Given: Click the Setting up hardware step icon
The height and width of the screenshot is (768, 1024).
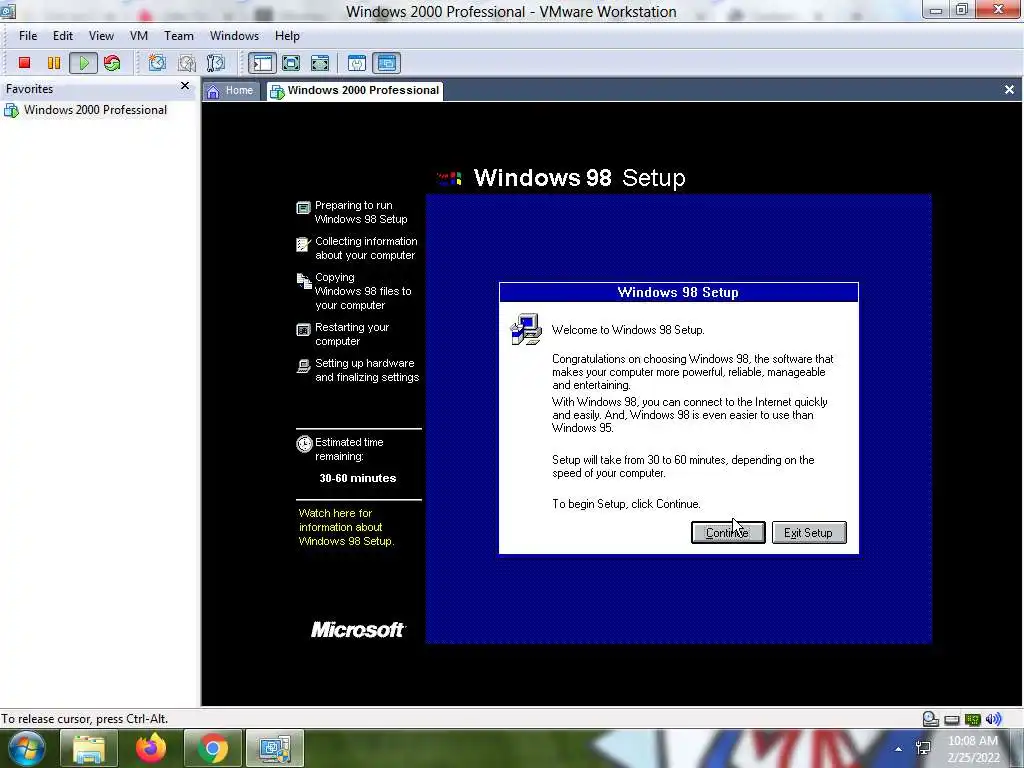Looking at the screenshot, I should (303, 366).
